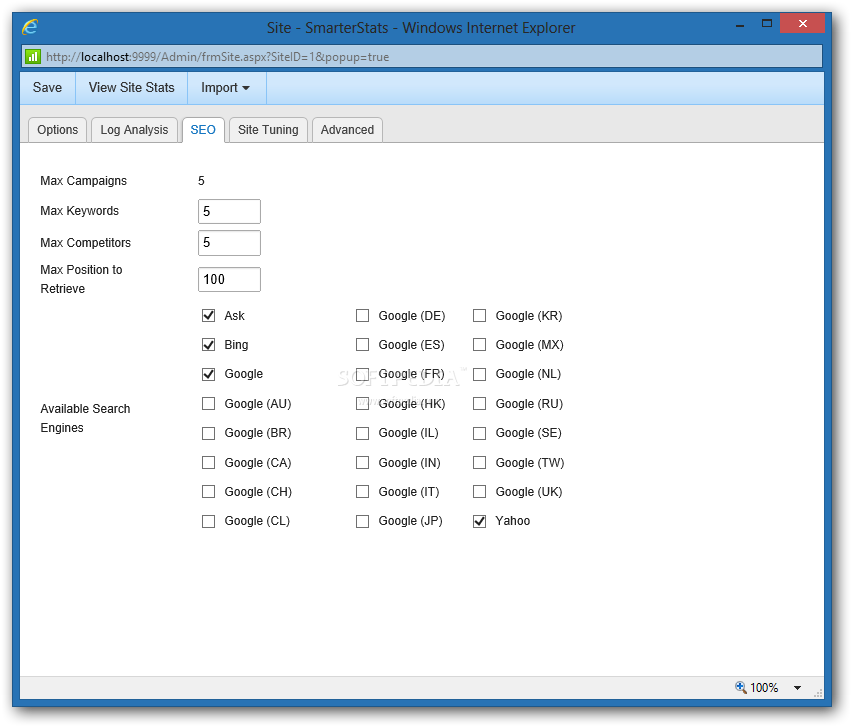Screen dimensions: 852x727
Task: Tick the Google (CH) checkbox
Action: (x=209, y=492)
